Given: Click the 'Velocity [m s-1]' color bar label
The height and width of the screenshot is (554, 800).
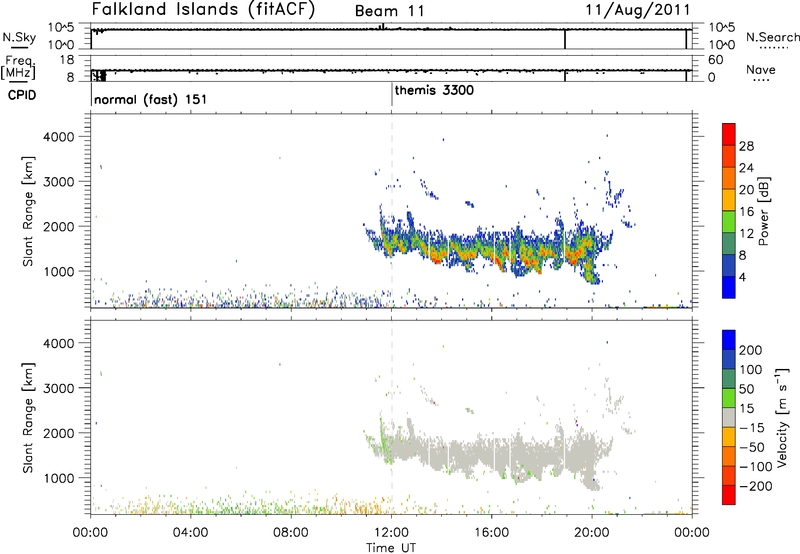Looking at the screenshot, I should pos(782,417).
